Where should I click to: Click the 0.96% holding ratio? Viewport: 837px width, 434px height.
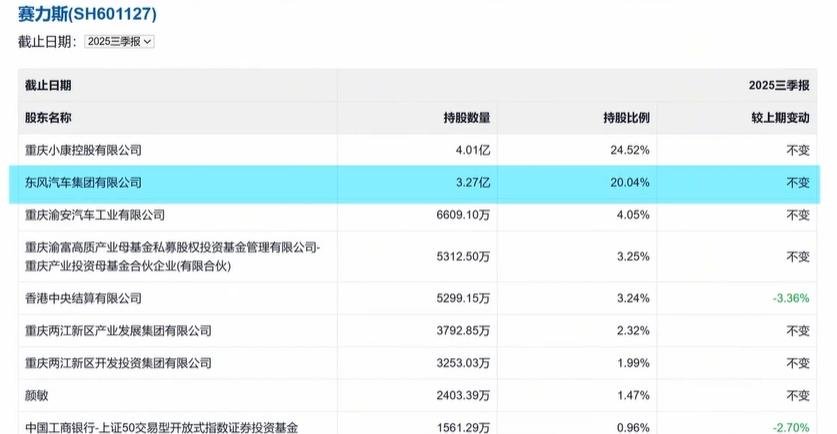click(633, 428)
